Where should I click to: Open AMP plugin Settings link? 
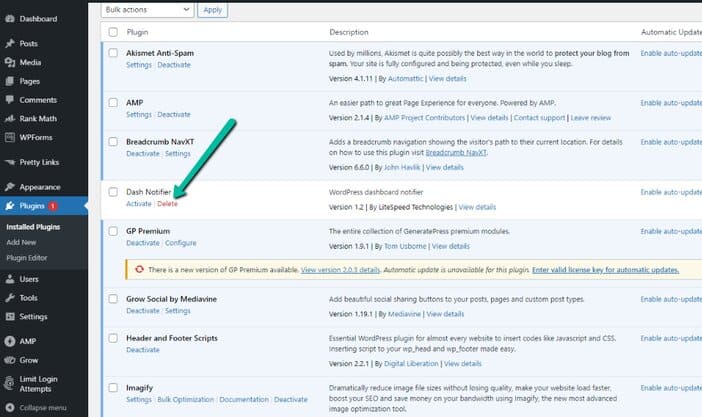(139, 115)
